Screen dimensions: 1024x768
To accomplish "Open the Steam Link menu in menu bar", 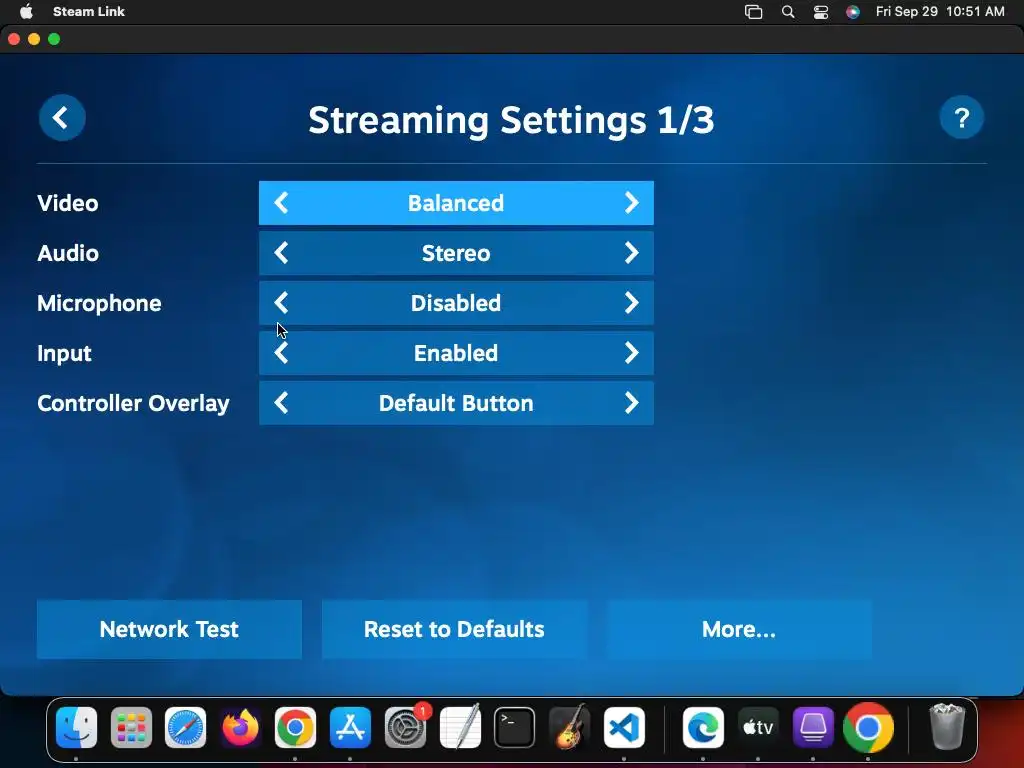I will coord(89,11).
